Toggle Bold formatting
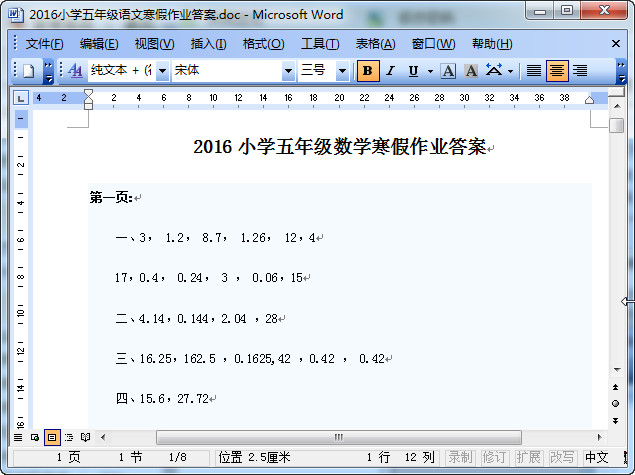The image size is (635, 475). (x=368, y=71)
